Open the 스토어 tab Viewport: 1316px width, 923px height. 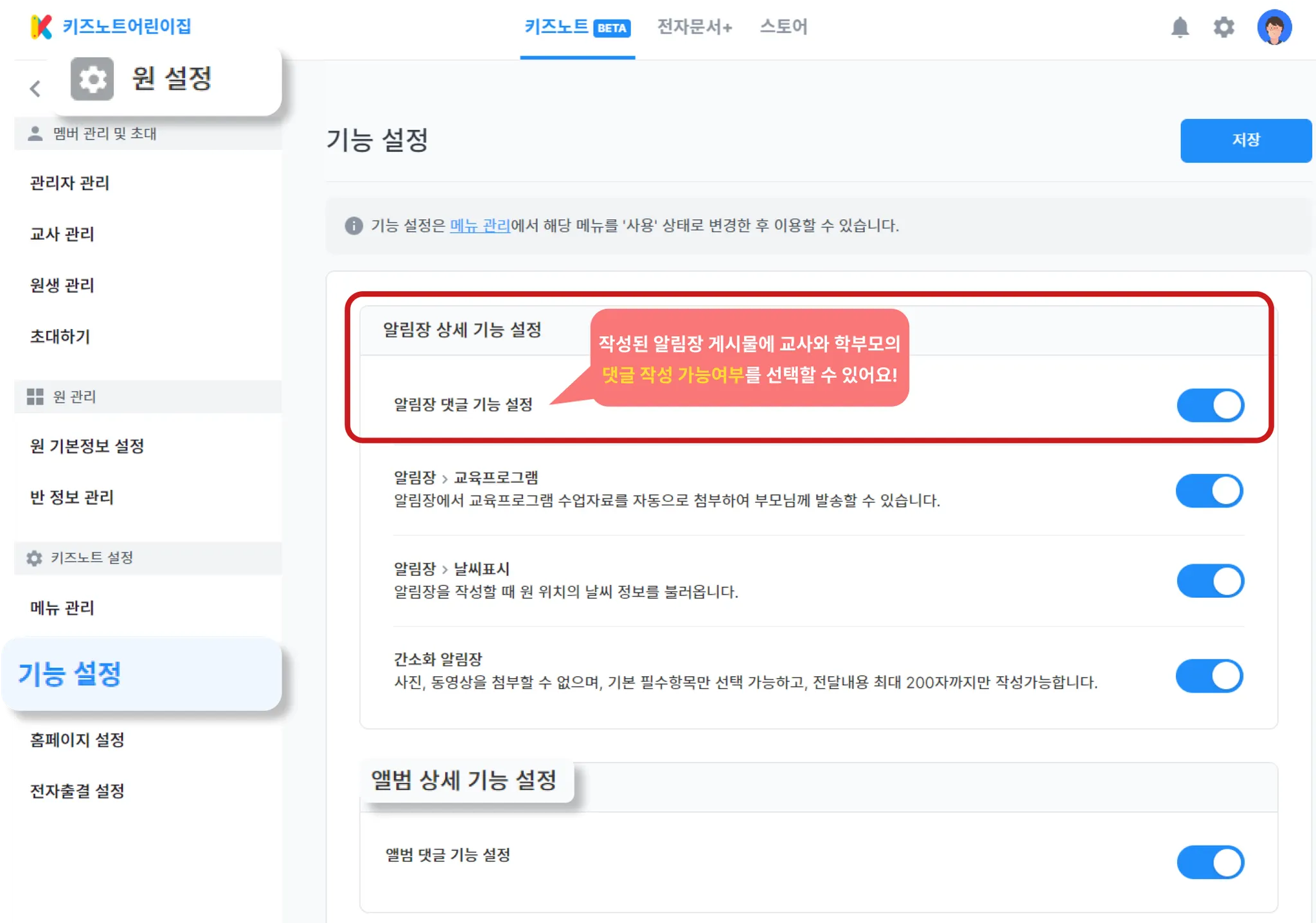click(783, 27)
